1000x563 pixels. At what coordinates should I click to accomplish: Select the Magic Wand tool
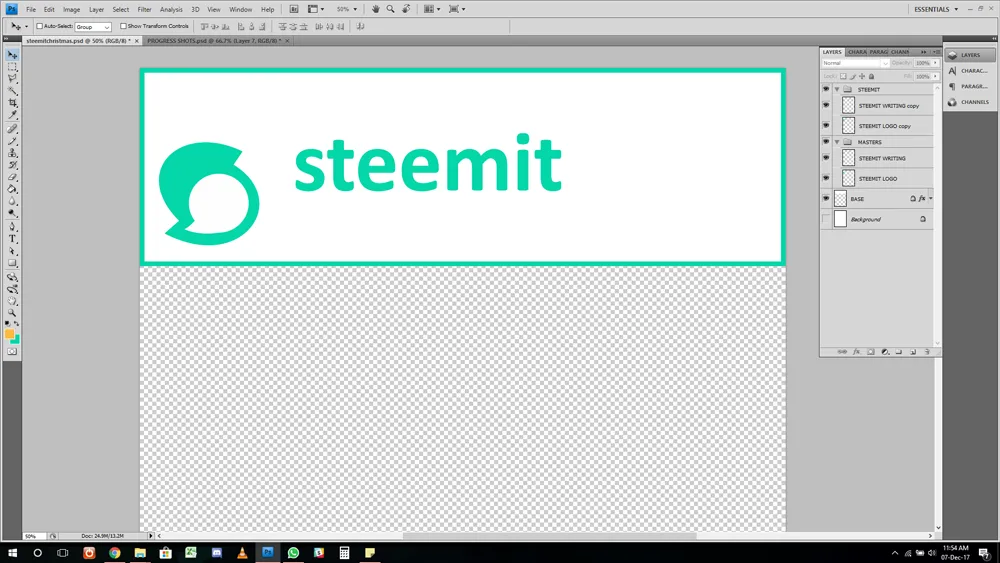coord(12,91)
